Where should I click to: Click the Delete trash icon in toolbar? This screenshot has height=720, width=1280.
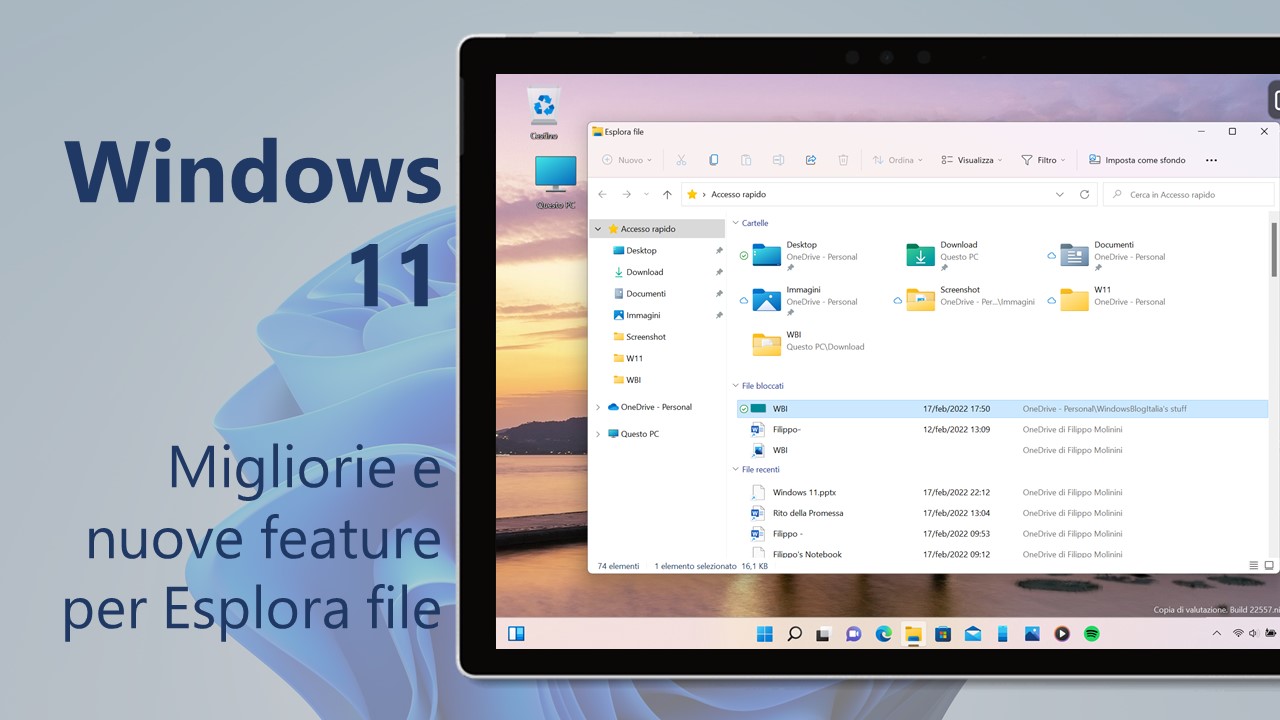[843, 160]
